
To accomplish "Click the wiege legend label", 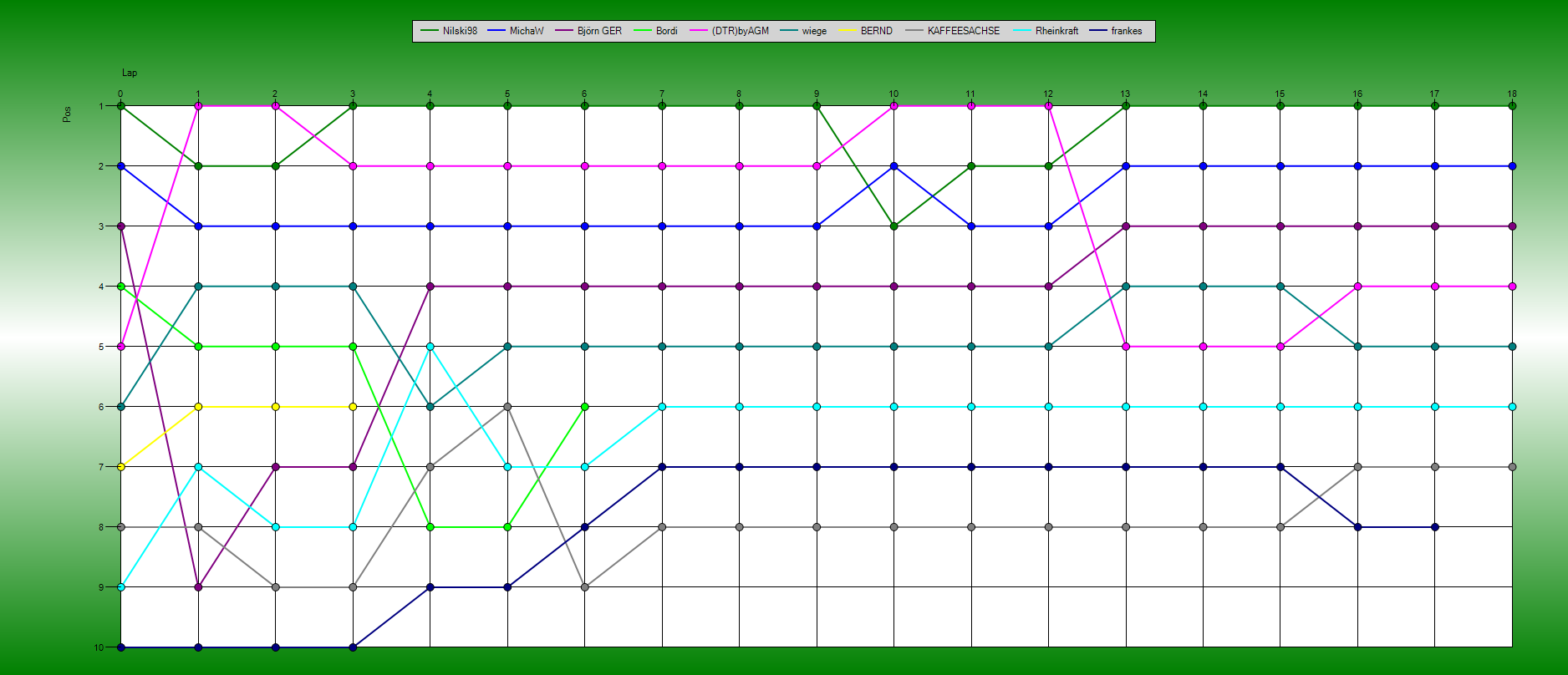I will (x=813, y=31).
